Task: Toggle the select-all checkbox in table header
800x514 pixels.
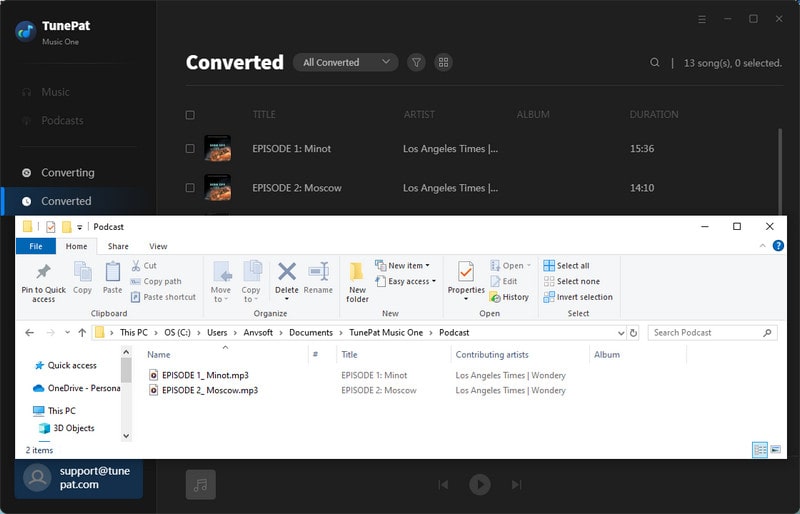Action: pyautogui.click(x=190, y=115)
